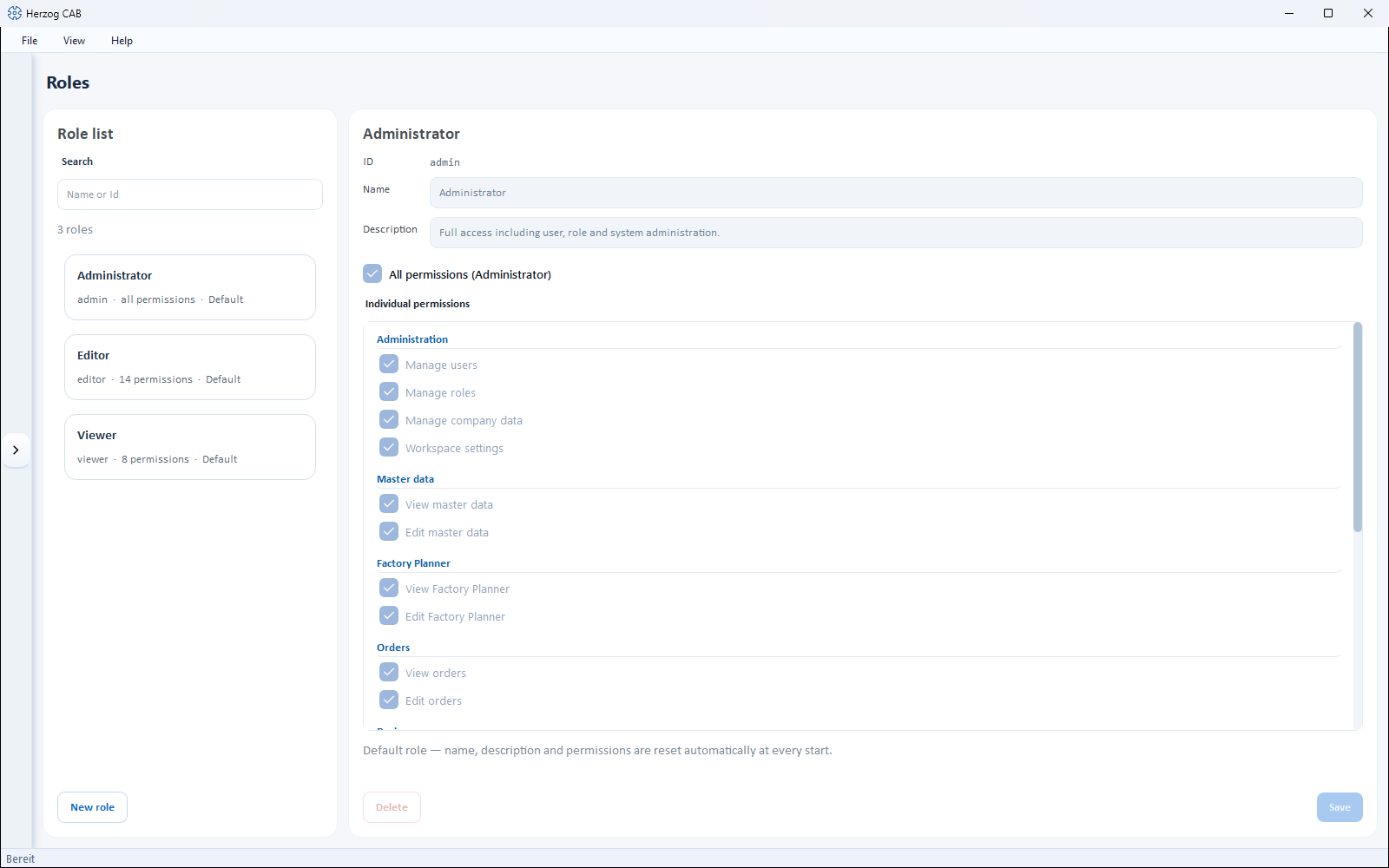Viewport: 1389px width, 868px height.
Task: Expand the collapsed sidebar chevron
Action: 16,450
